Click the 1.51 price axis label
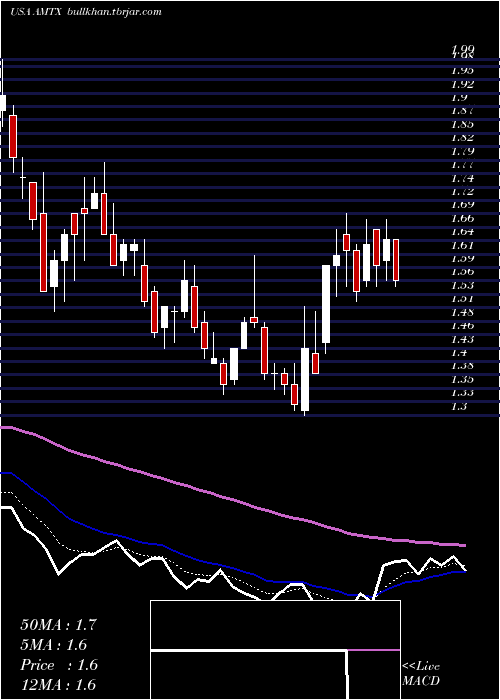Image resolution: width=500 pixels, height=700 pixels. point(462,299)
